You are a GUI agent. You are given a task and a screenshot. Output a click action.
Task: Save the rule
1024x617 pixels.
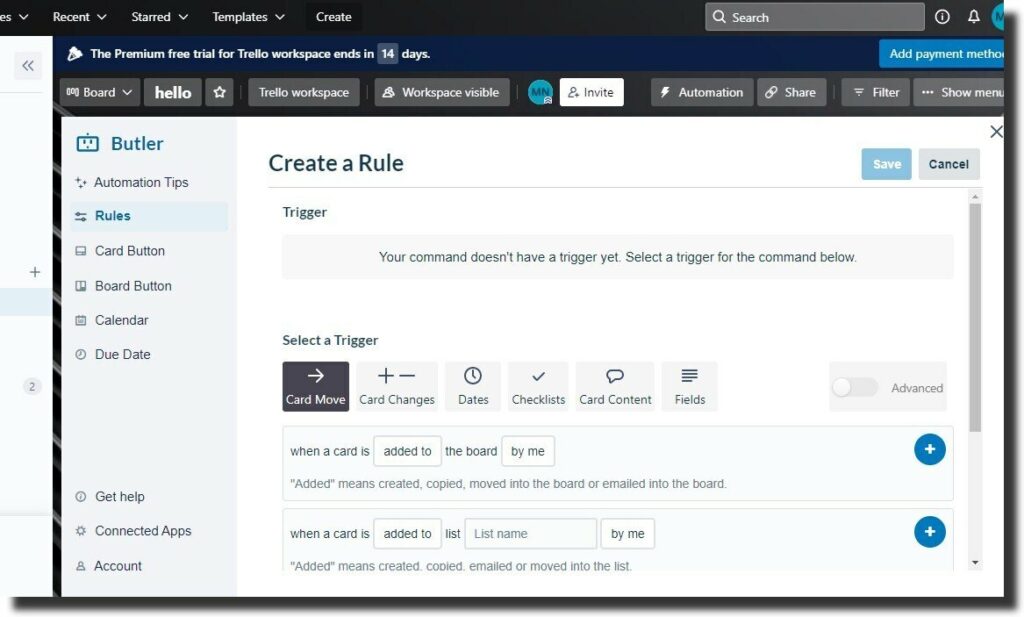coord(886,164)
